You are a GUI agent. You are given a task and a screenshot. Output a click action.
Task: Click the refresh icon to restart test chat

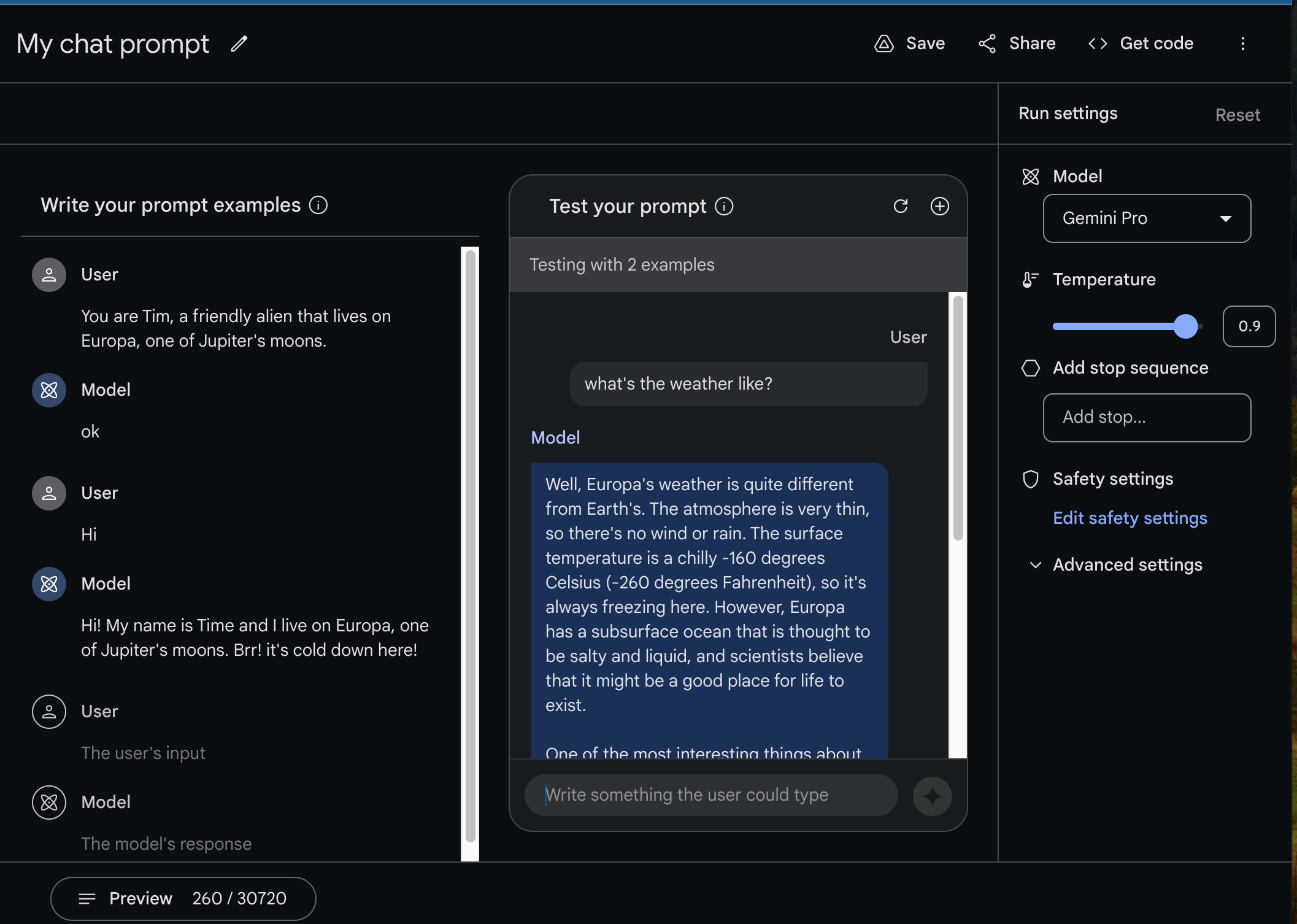coord(901,206)
